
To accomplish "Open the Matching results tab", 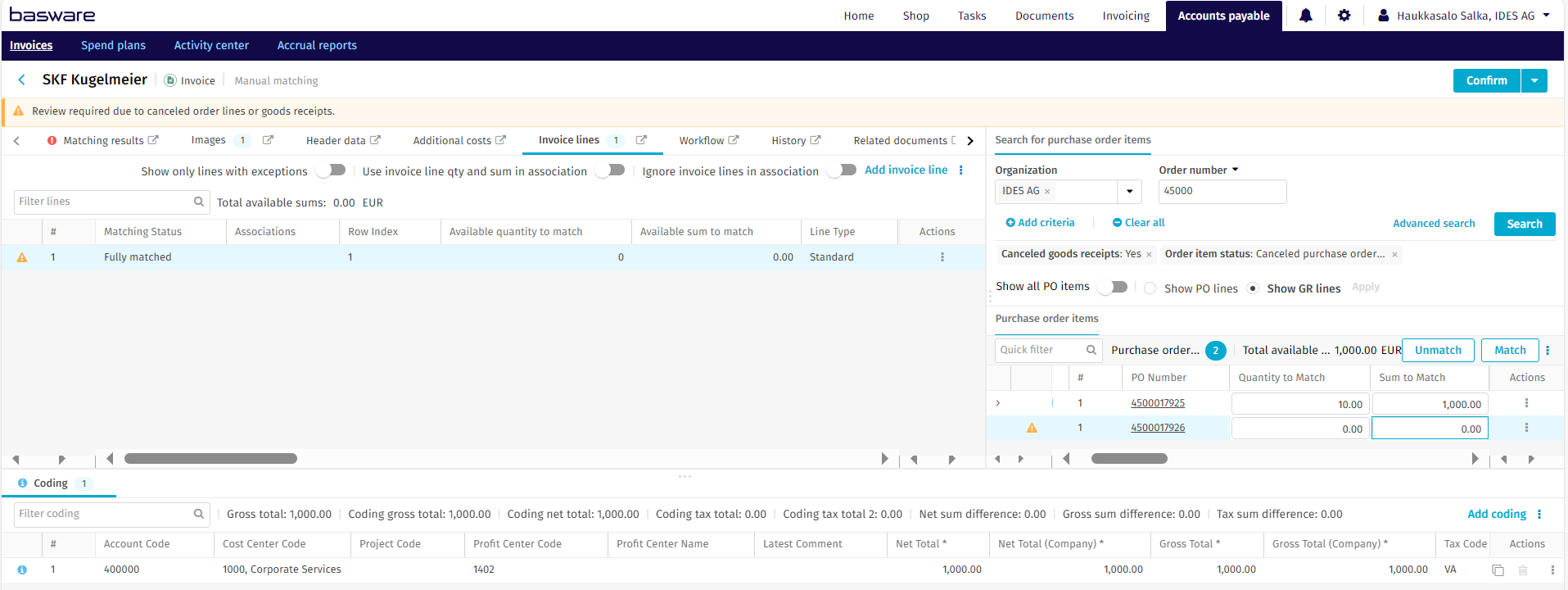I will click(103, 141).
